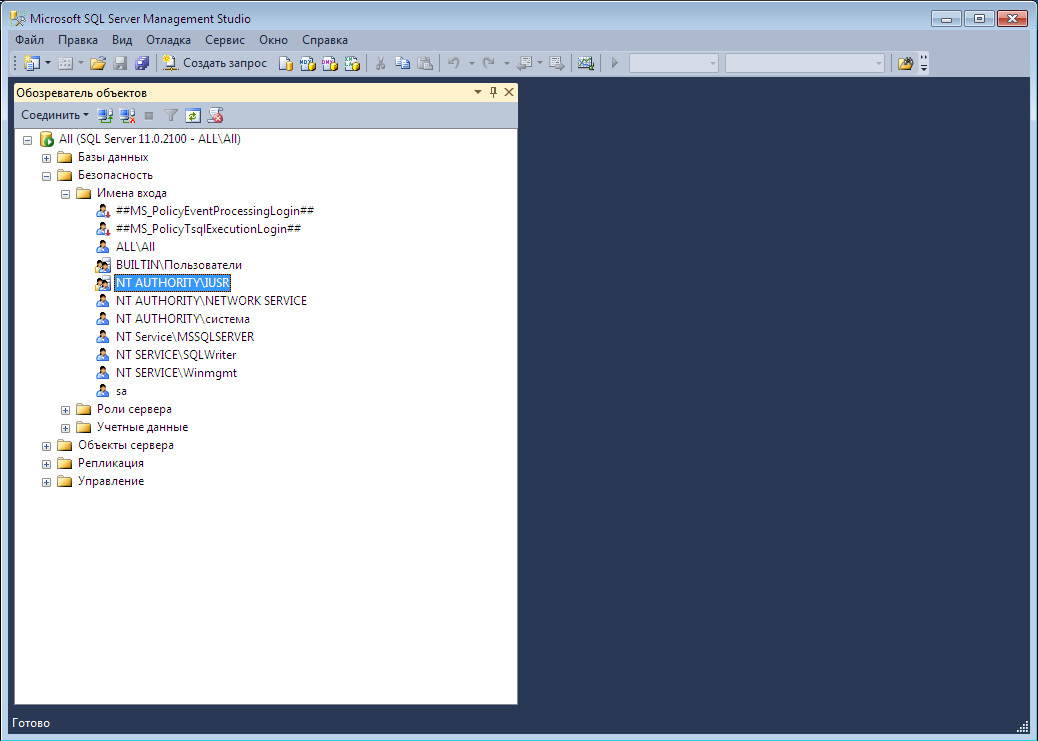This screenshot has height=741, width=1038.
Task: Open the Сервис menu
Action: tap(225, 40)
